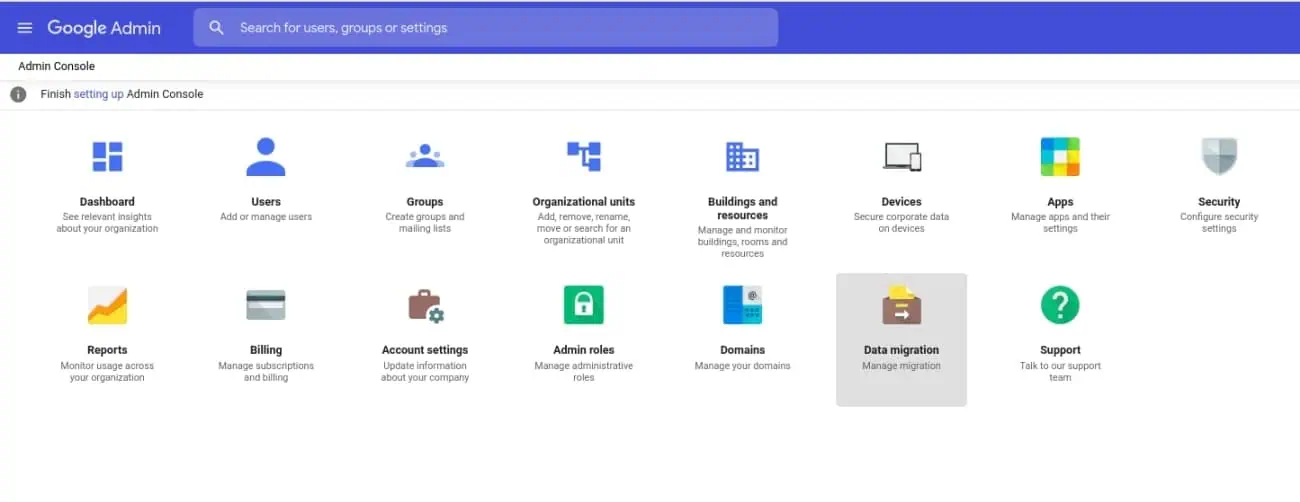Follow the 'setting up' link
1300x502 pixels.
(98, 94)
